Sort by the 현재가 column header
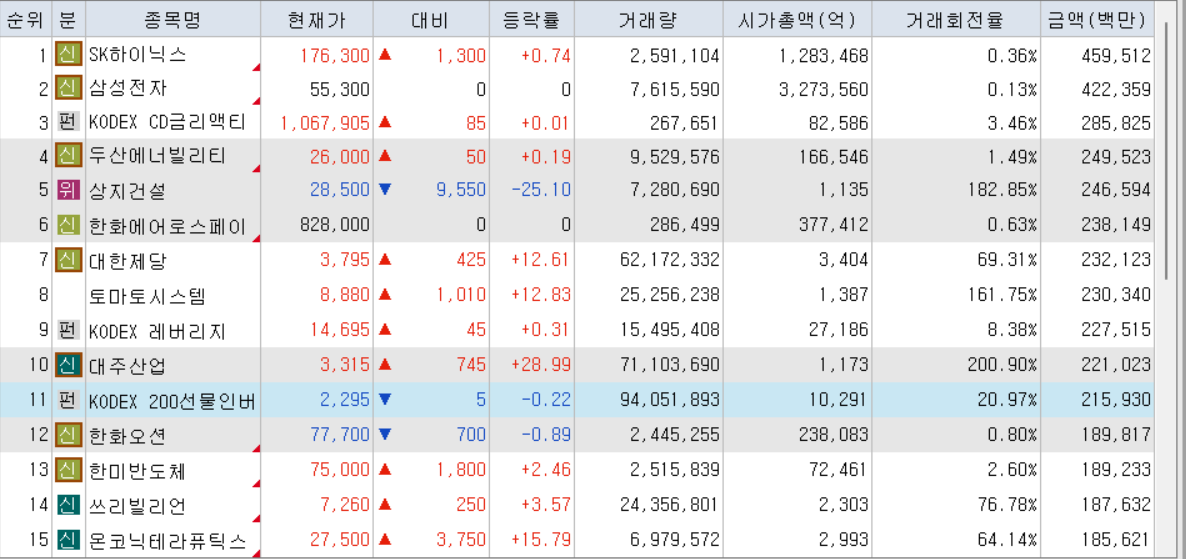 pyautogui.click(x=317, y=21)
